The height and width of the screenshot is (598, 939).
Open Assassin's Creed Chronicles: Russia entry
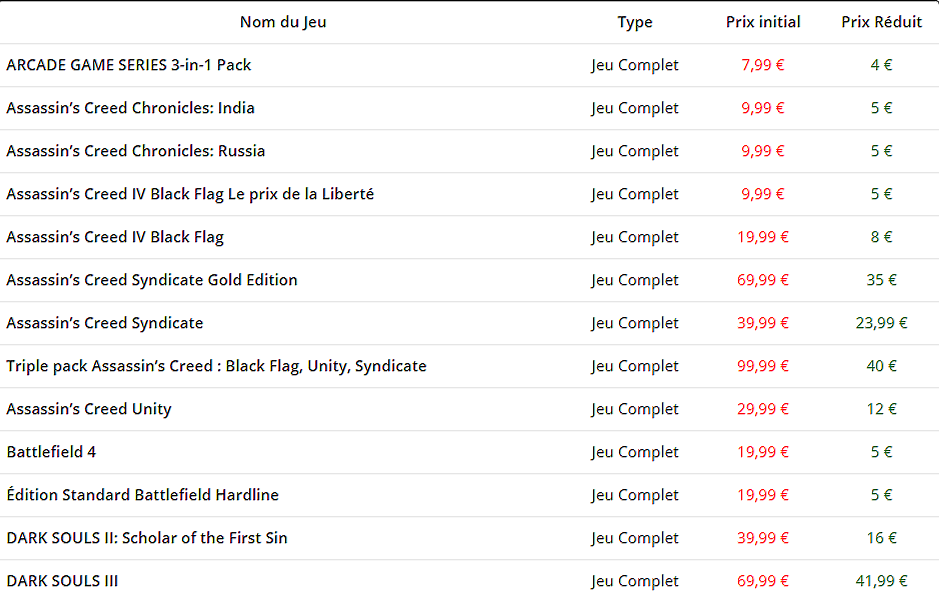point(135,151)
